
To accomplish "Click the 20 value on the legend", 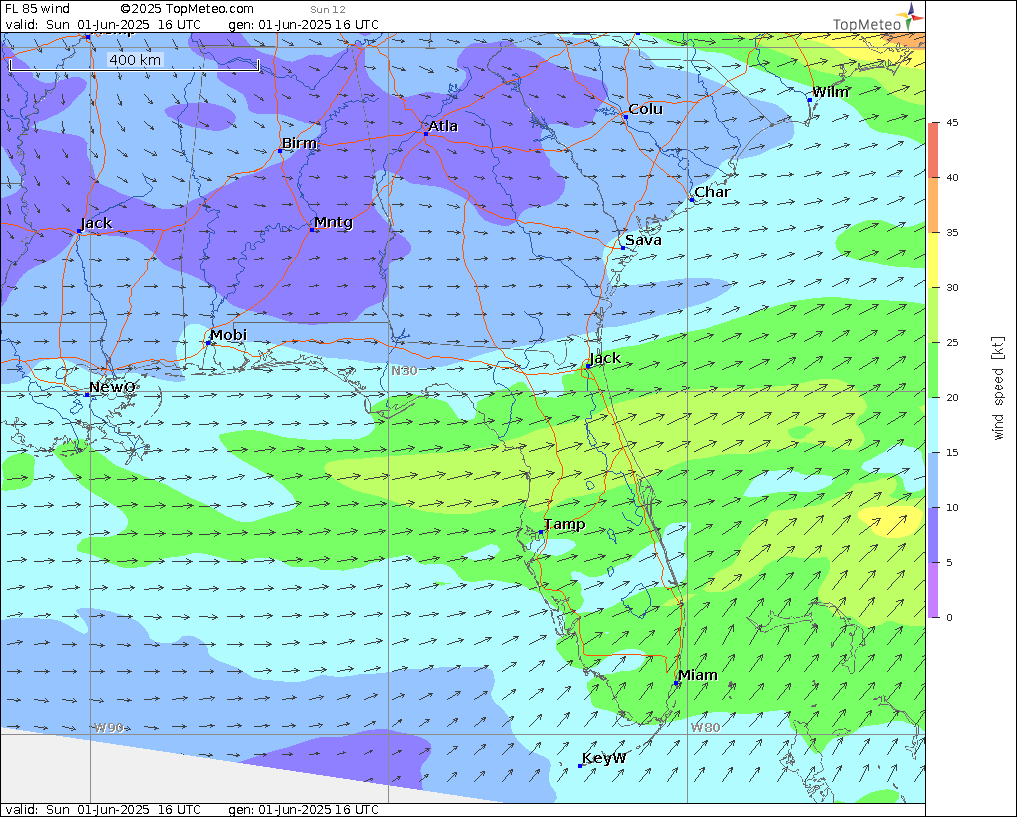I will (x=952, y=397).
